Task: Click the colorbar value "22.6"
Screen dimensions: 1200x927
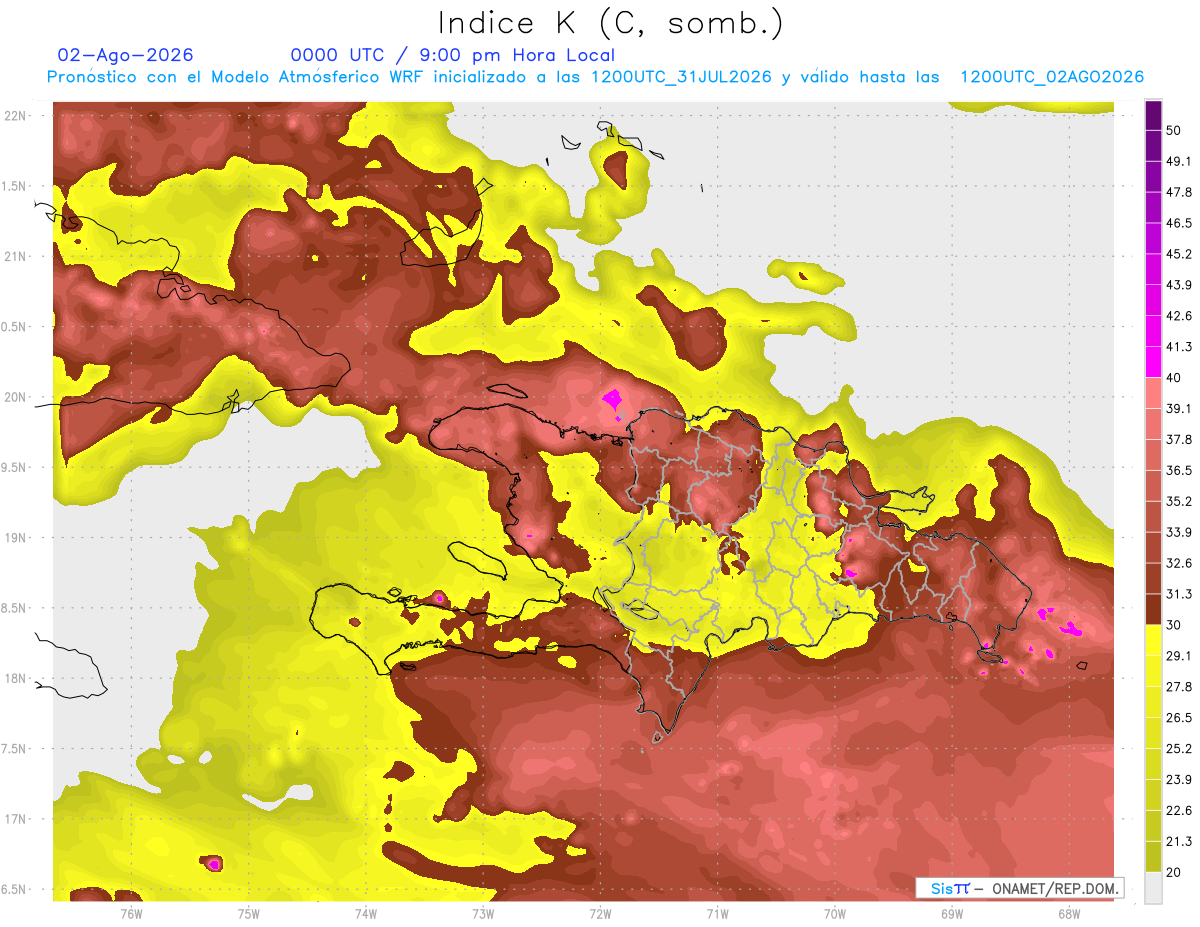Action: click(1179, 811)
